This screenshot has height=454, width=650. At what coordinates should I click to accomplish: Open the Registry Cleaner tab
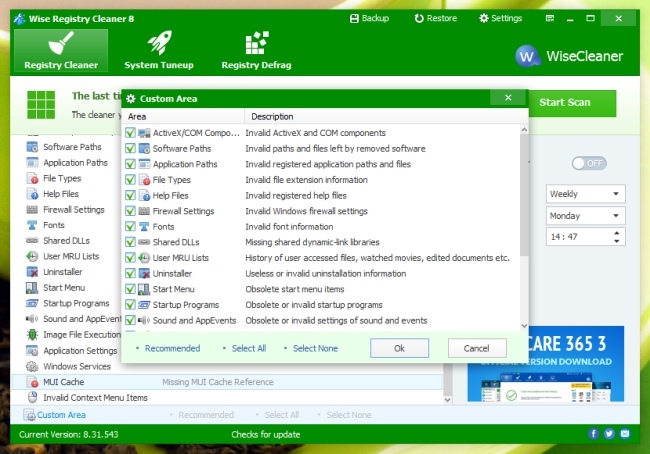(61, 50)
